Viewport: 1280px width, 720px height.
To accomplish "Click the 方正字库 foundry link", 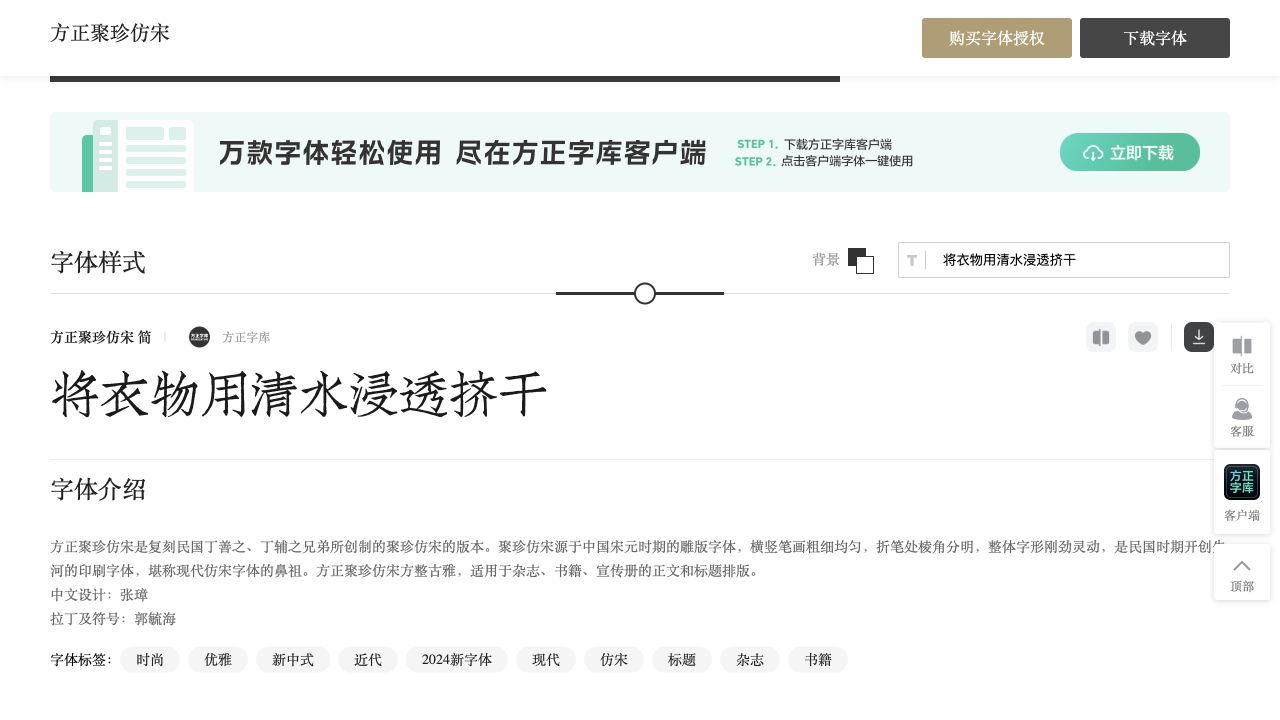I will [246, 338].
